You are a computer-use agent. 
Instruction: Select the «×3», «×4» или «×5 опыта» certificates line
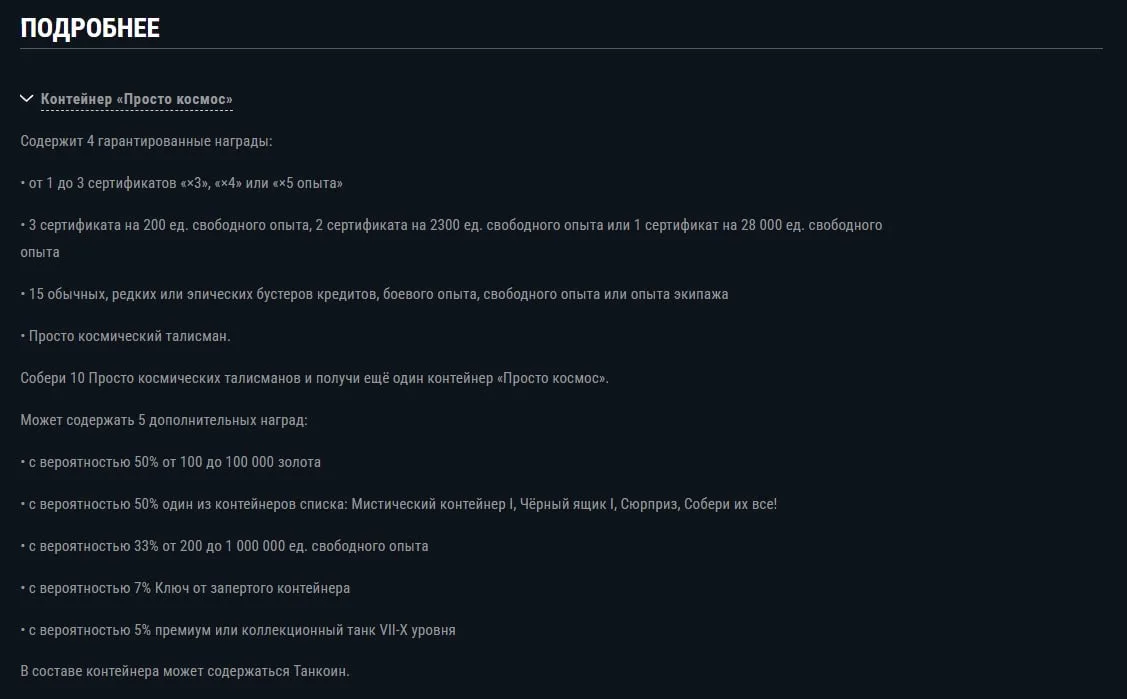click(182, 183)
